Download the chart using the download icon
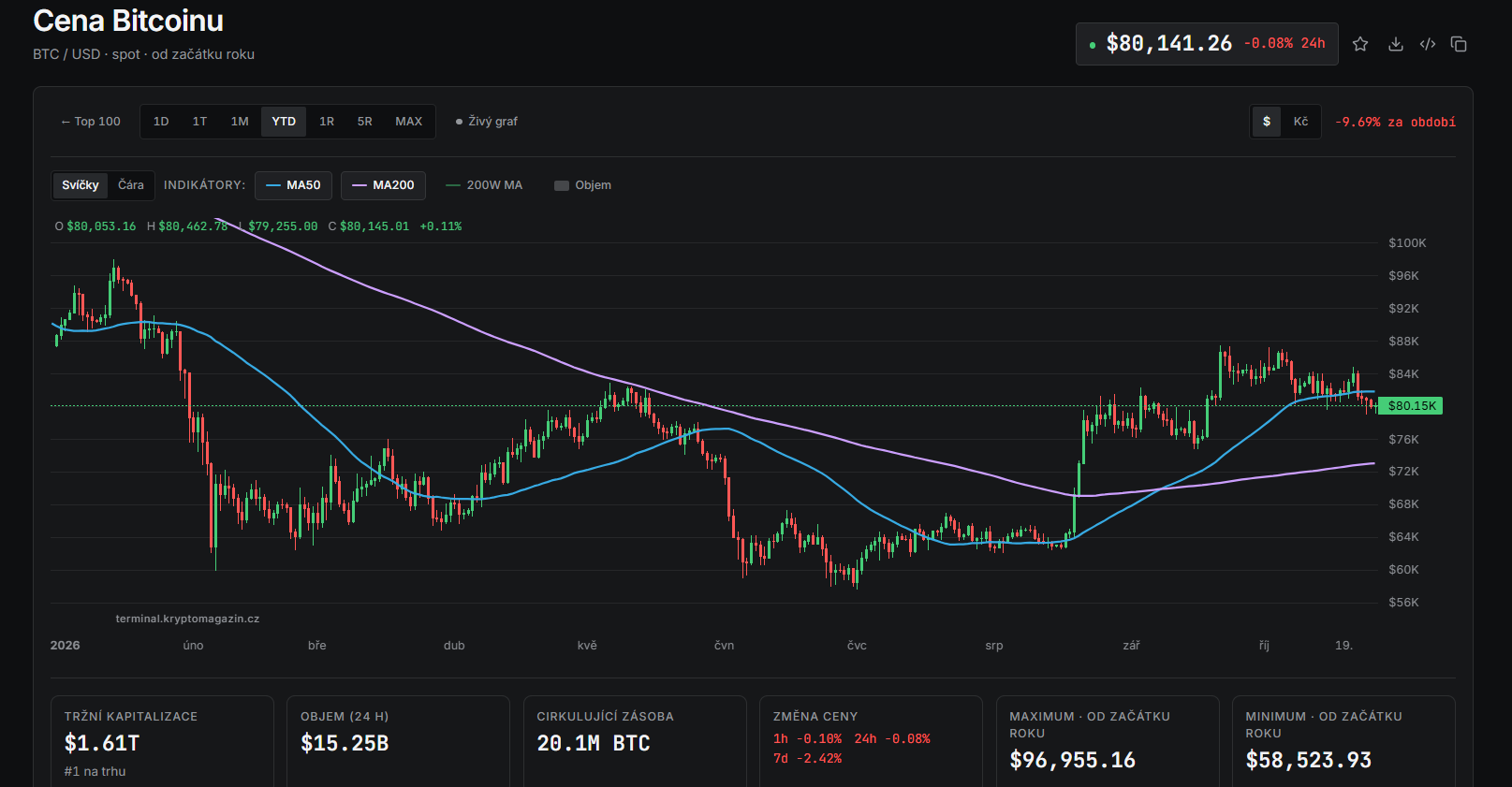The width and height of the screenshot is (1512, 787). 1395,44
